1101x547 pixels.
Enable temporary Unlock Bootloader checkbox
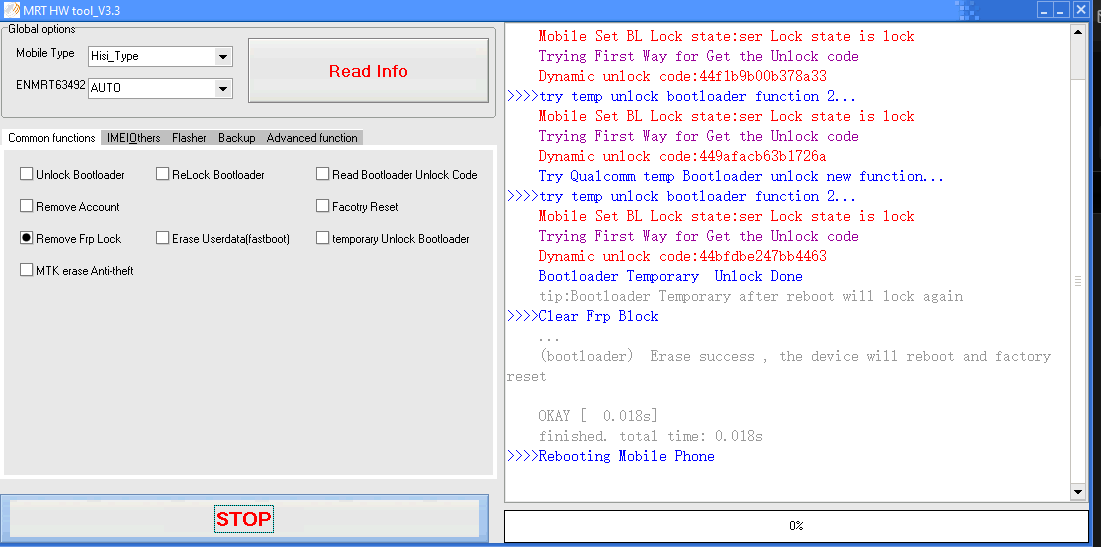pos(322,239)
